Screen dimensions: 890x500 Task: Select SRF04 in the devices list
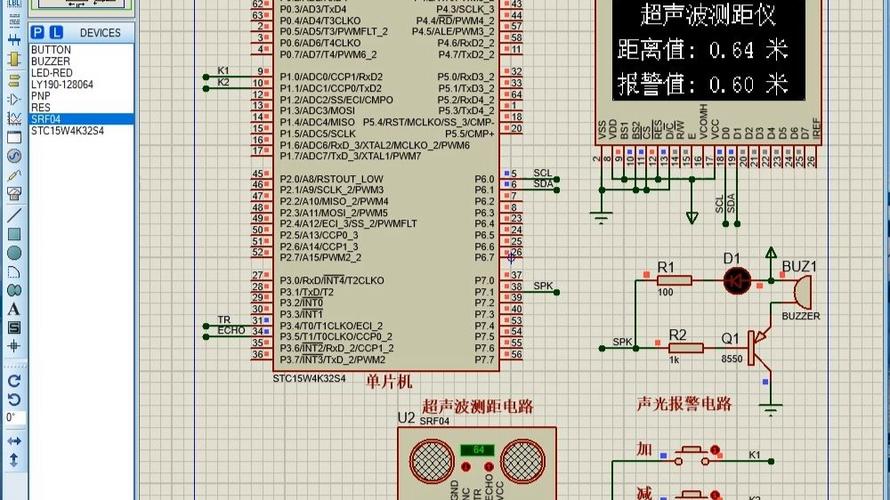click(x=81, y=119)
